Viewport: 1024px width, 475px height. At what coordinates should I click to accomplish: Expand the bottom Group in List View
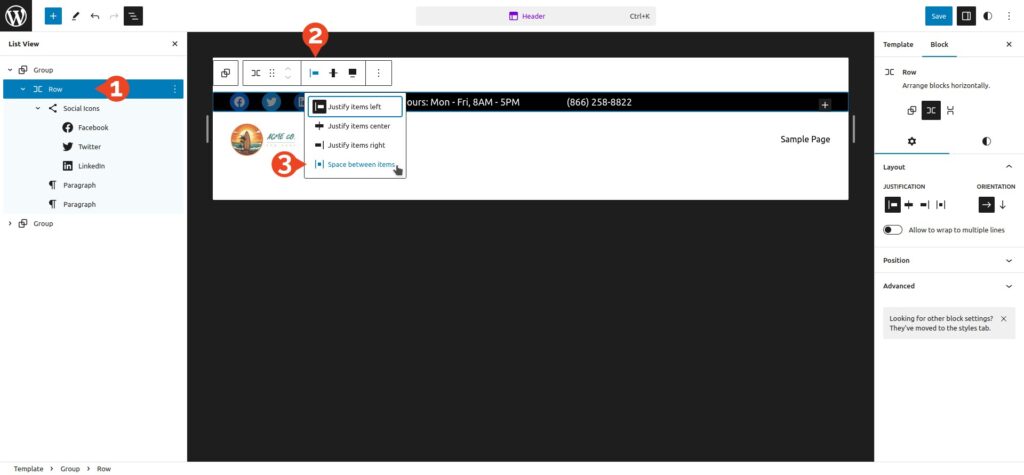point(10,223)
